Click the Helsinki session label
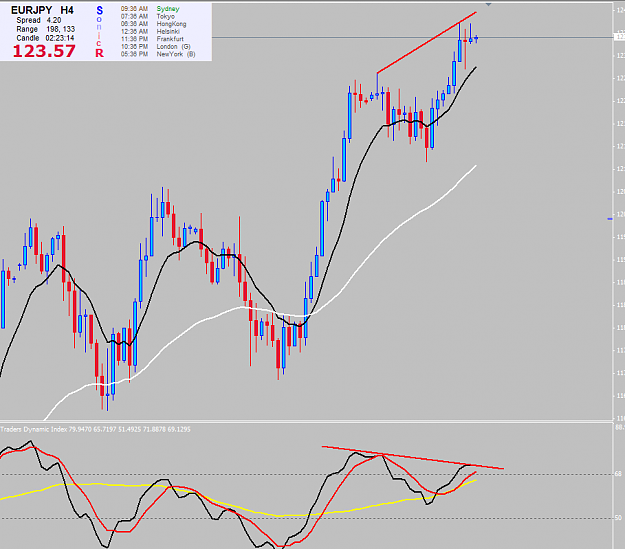The height and width of the screenshot is (549, 625). click(168, 31)
